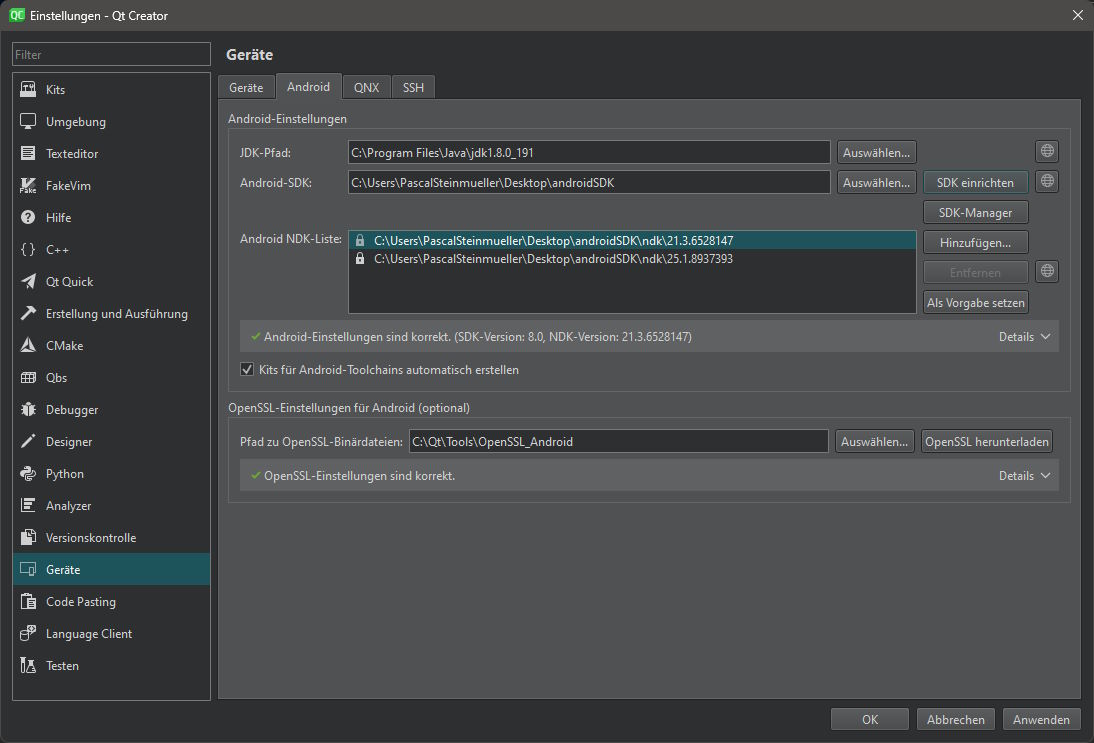Expand Details of Android settings status
Screen dimensions: 1094x743
pos(1024,337)
